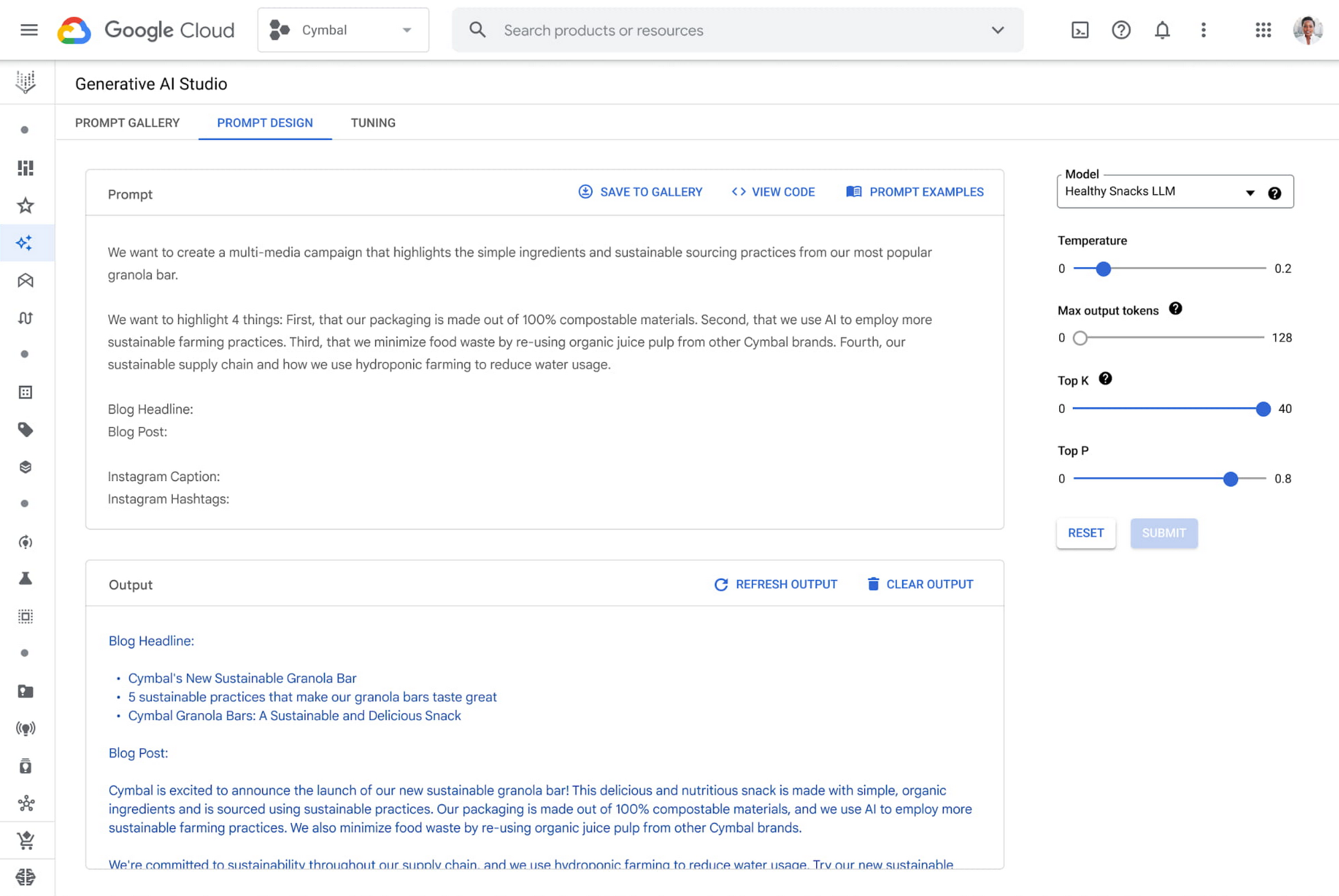Click the star icon in sidebar
This screenshot has width=1339, height=896.
[25, 205]
